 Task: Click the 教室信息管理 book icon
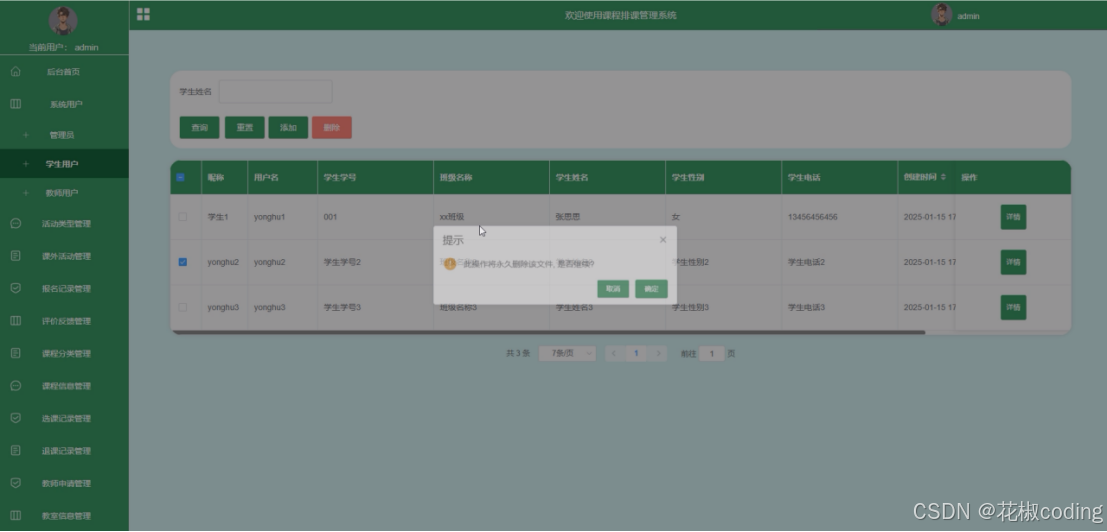16,516
